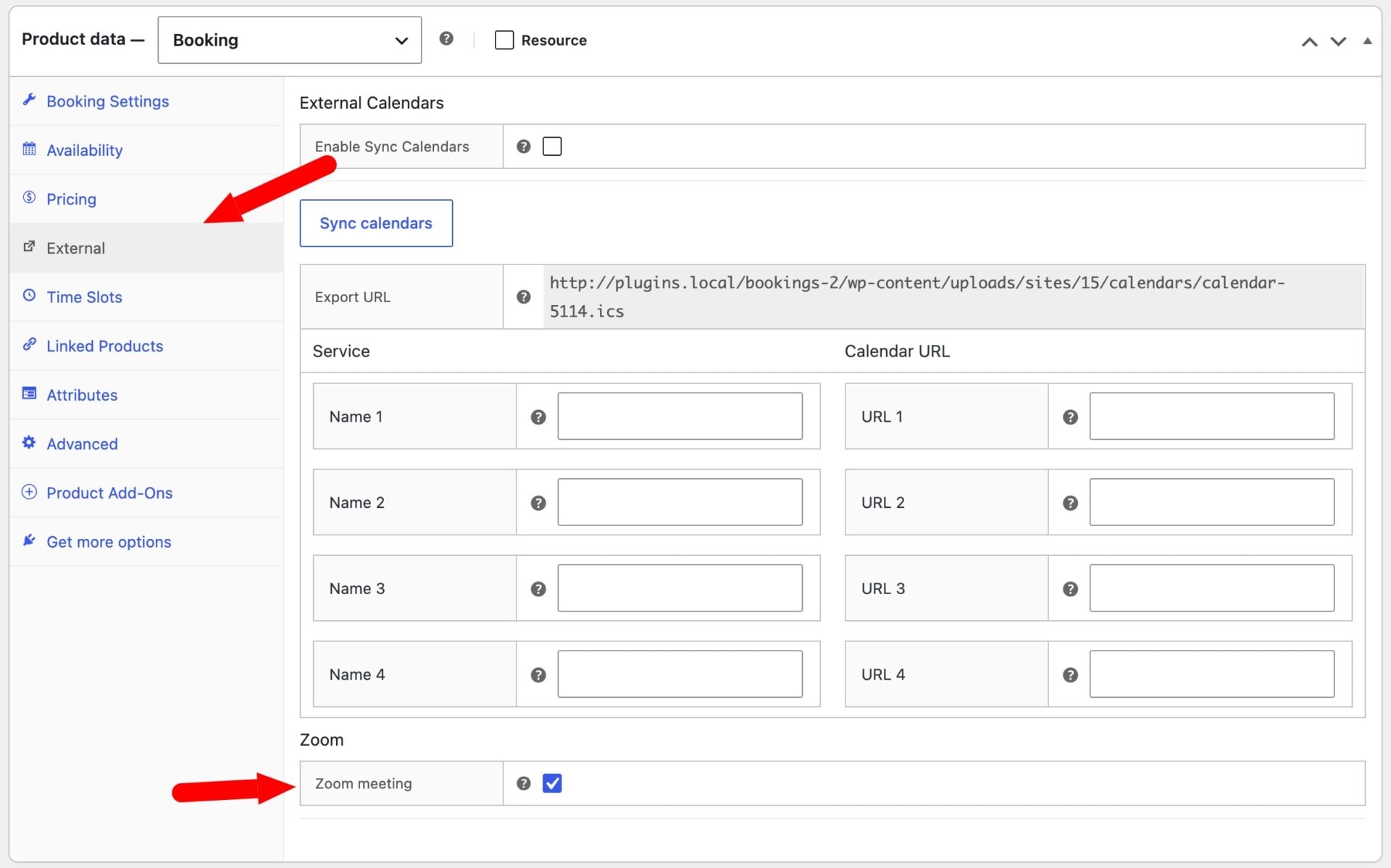Image resolution: width=1391 pixels, height=868 pixels.
Task: Click the help icon next to product type dropdown
Action: (446, 38)
